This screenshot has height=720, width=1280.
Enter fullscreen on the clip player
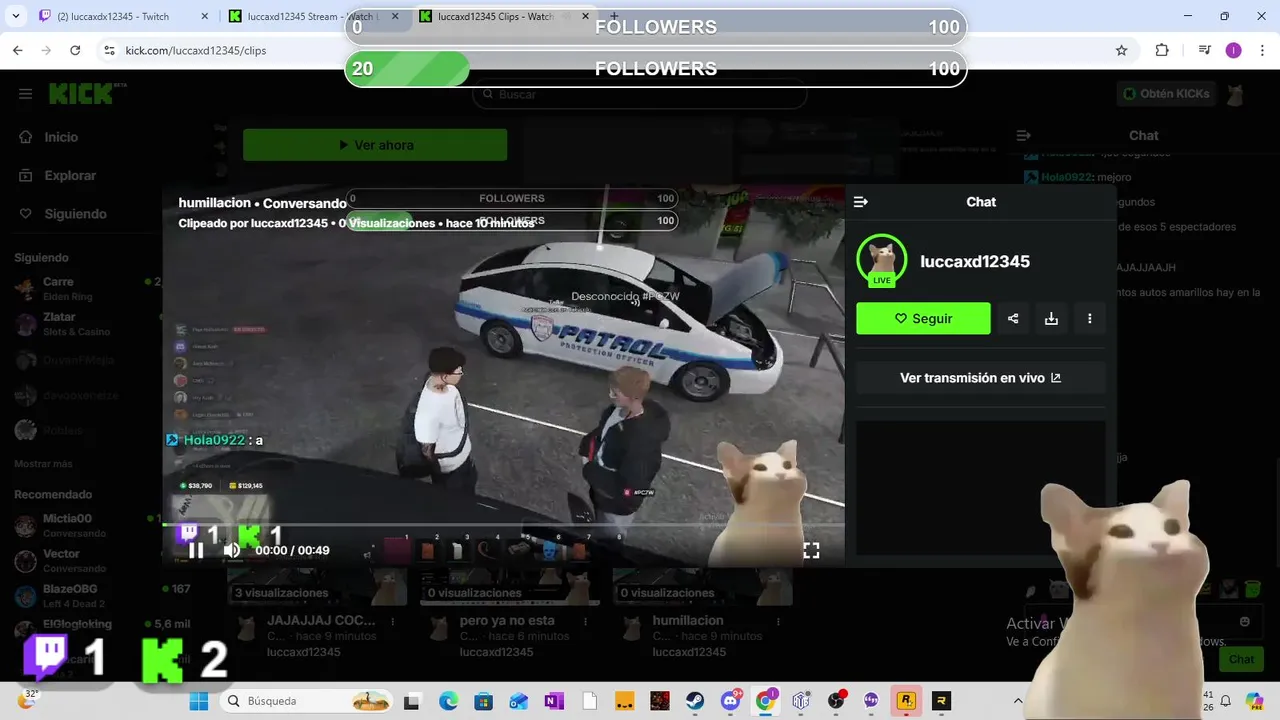pos(811,550)
